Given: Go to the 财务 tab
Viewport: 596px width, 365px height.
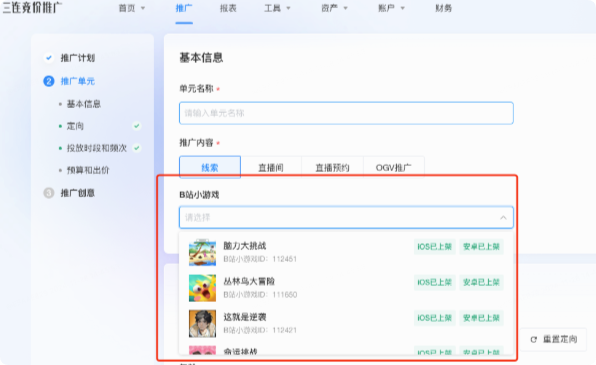Looking at the screenshot, I should (x=444, y=8).
